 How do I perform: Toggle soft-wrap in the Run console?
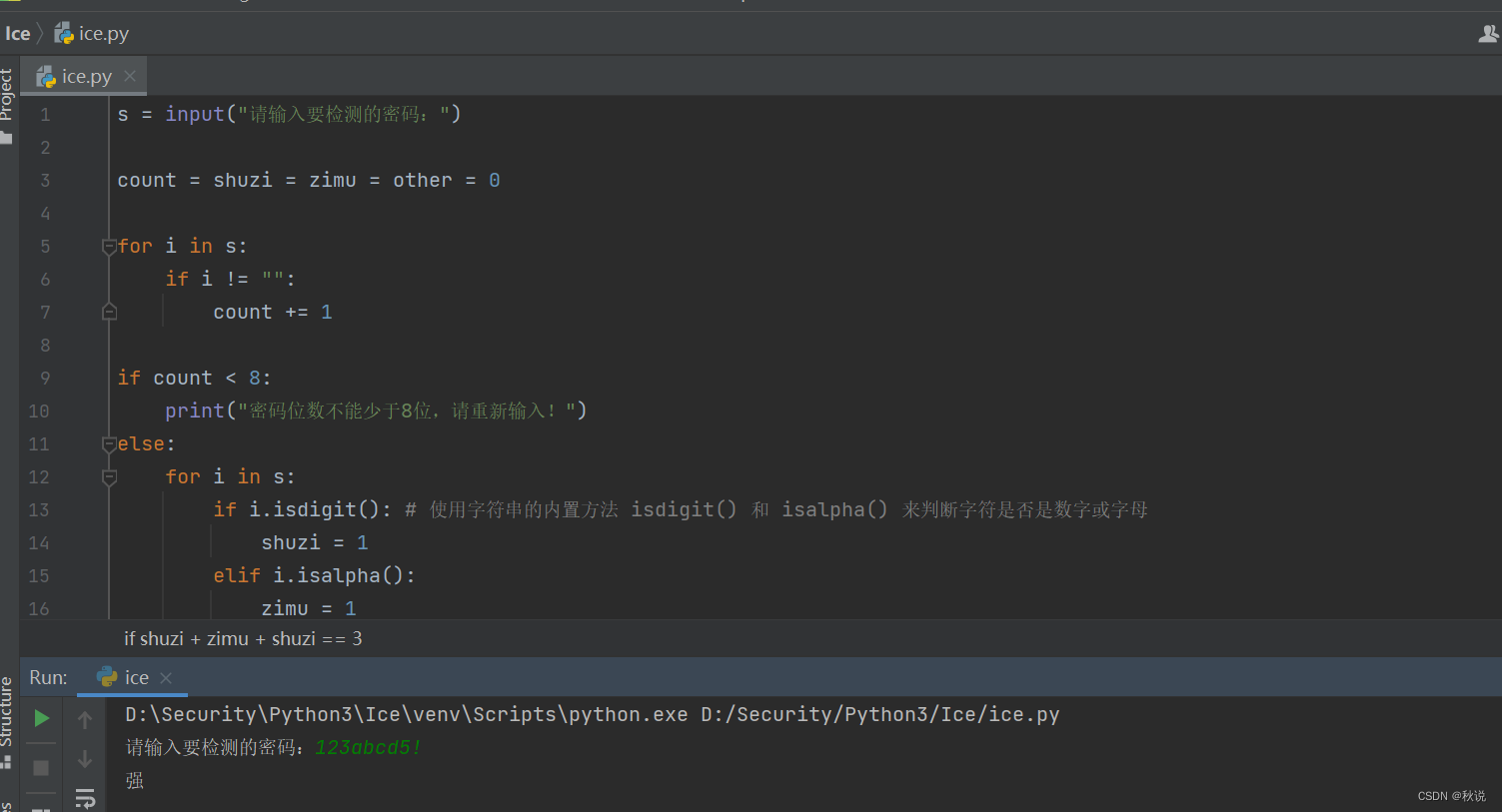click(x=85, y=798)
